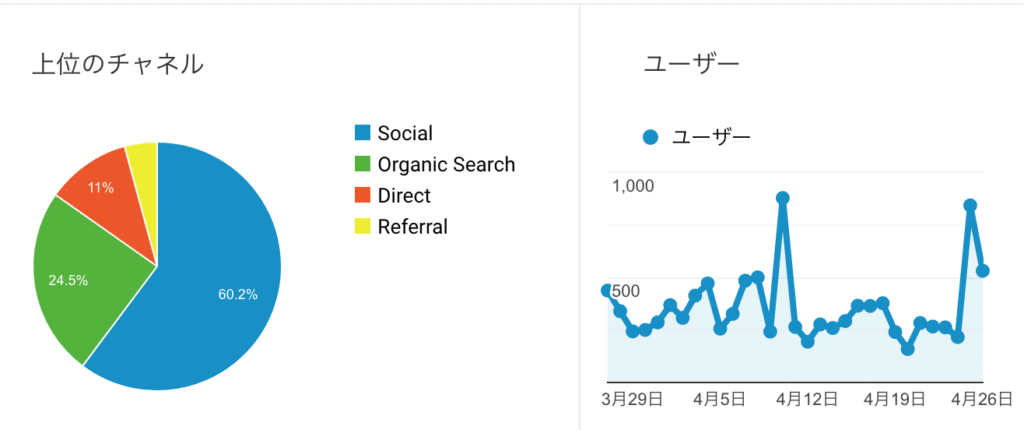The width and height of the screenshot is (1024, 430).
Task: Click the green Organic Search legend swatch
Action: 362,165
